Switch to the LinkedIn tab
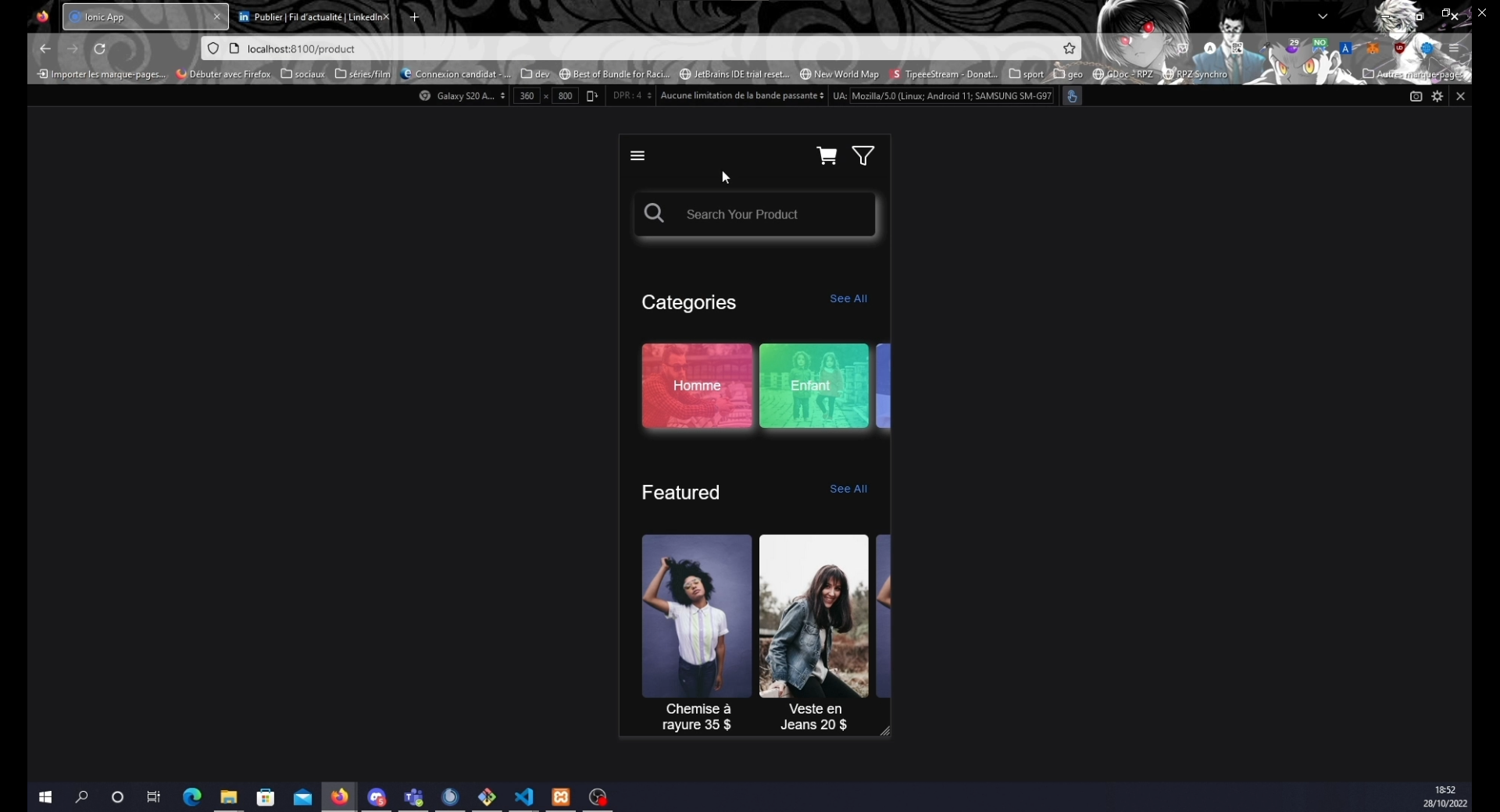Viewport: 1500px width, 812px height. (x=312, y=17)
